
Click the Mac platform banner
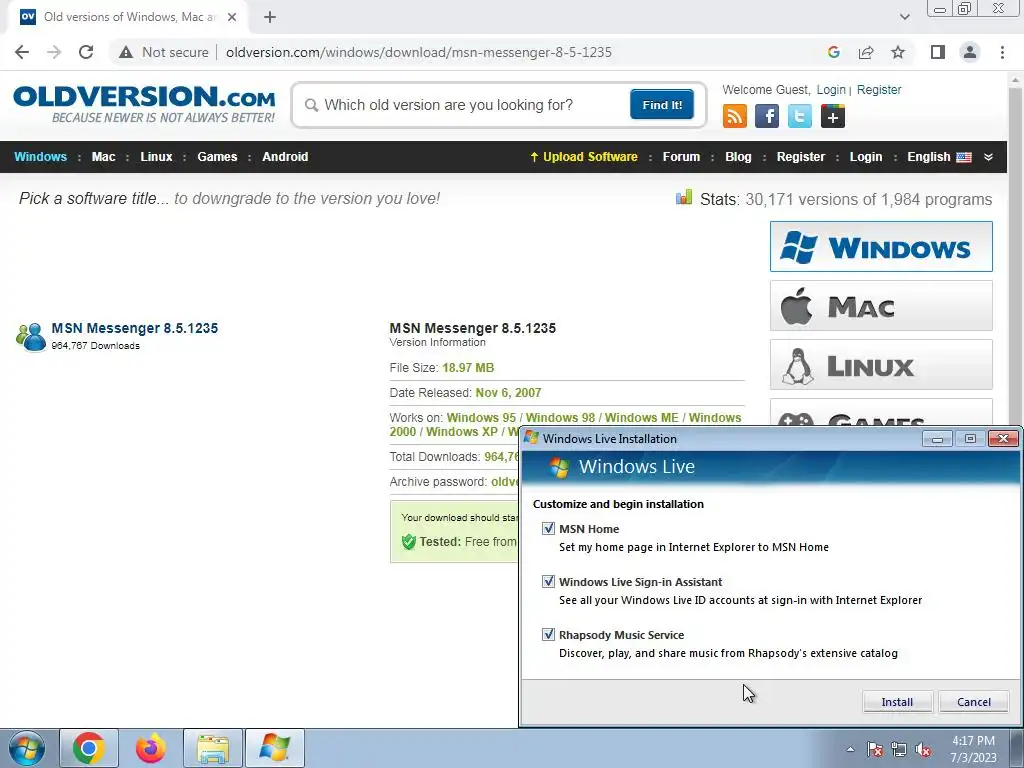point(881,306)
